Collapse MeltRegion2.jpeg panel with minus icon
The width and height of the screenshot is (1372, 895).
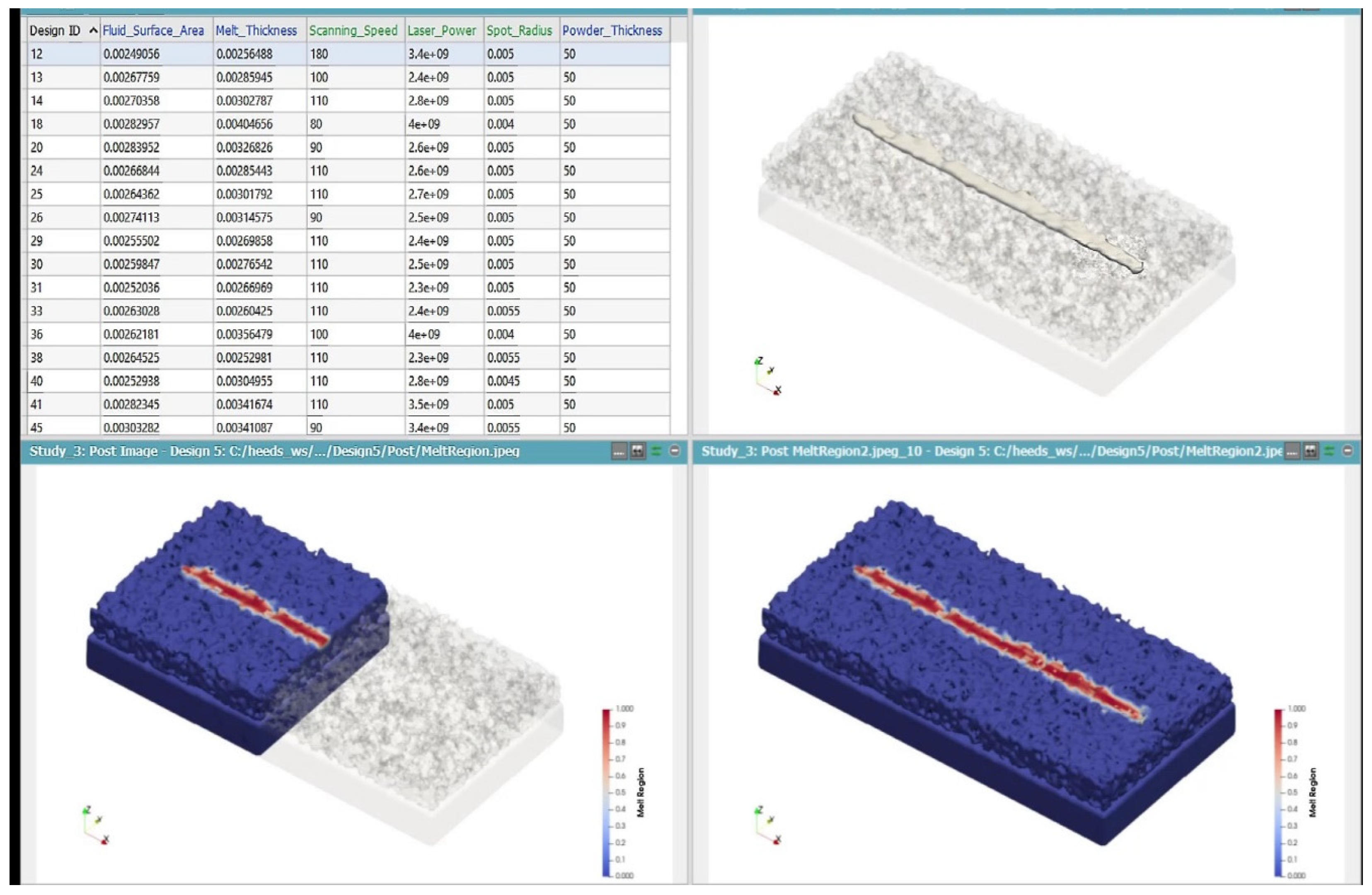(1348, 451)
